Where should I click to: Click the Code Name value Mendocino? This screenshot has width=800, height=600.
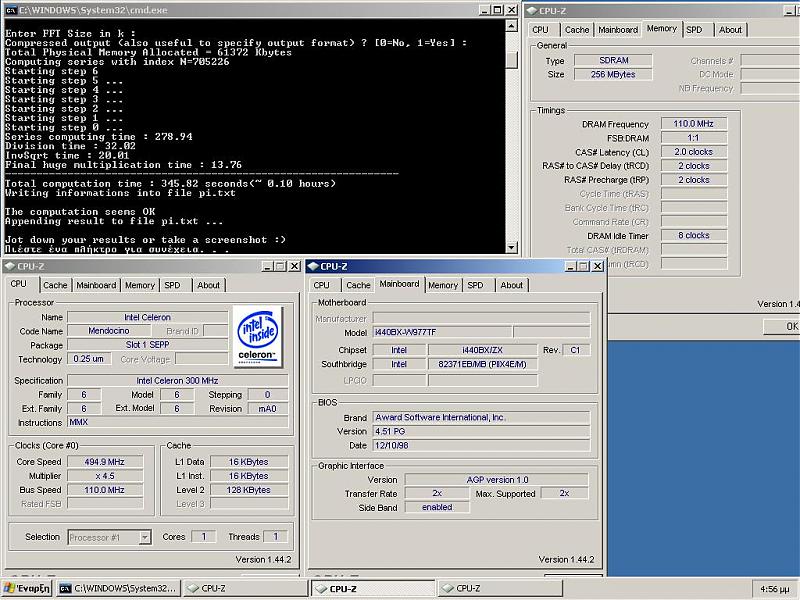[x=109, y=331]
